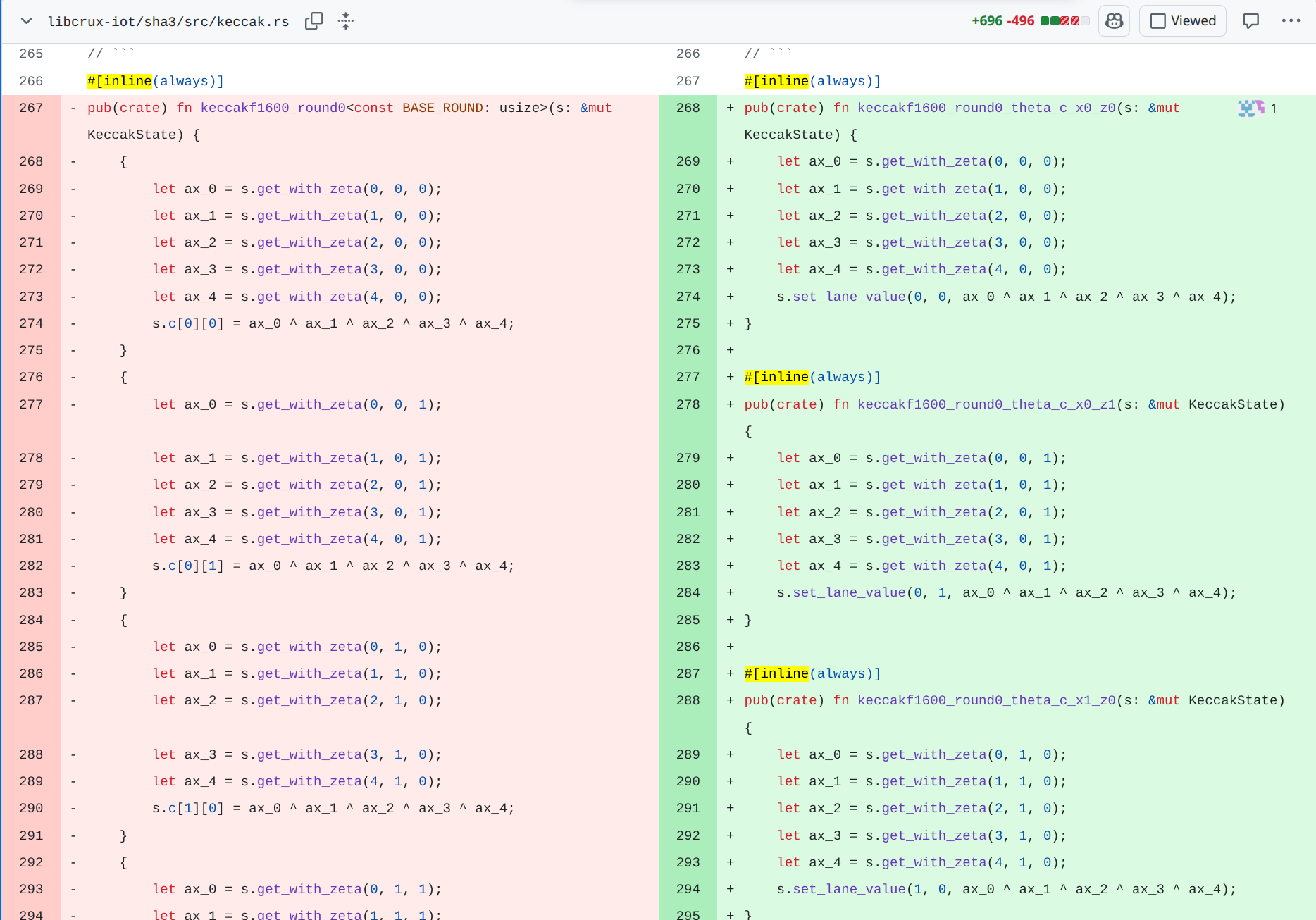
Task: Click the keccakf1600_round0_theta_c_x0_z0 function name
Action: 986,108
